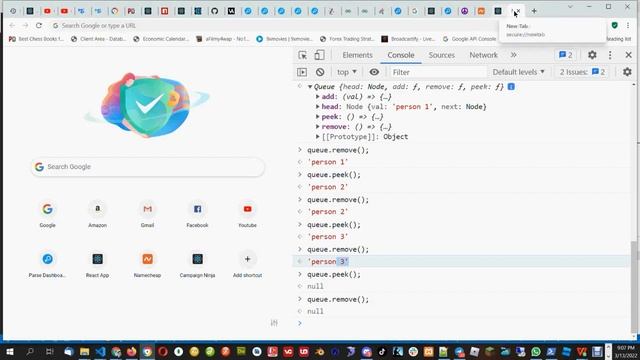
Task: Click the blue messages badge showing 2
Action: click(565, 55)
